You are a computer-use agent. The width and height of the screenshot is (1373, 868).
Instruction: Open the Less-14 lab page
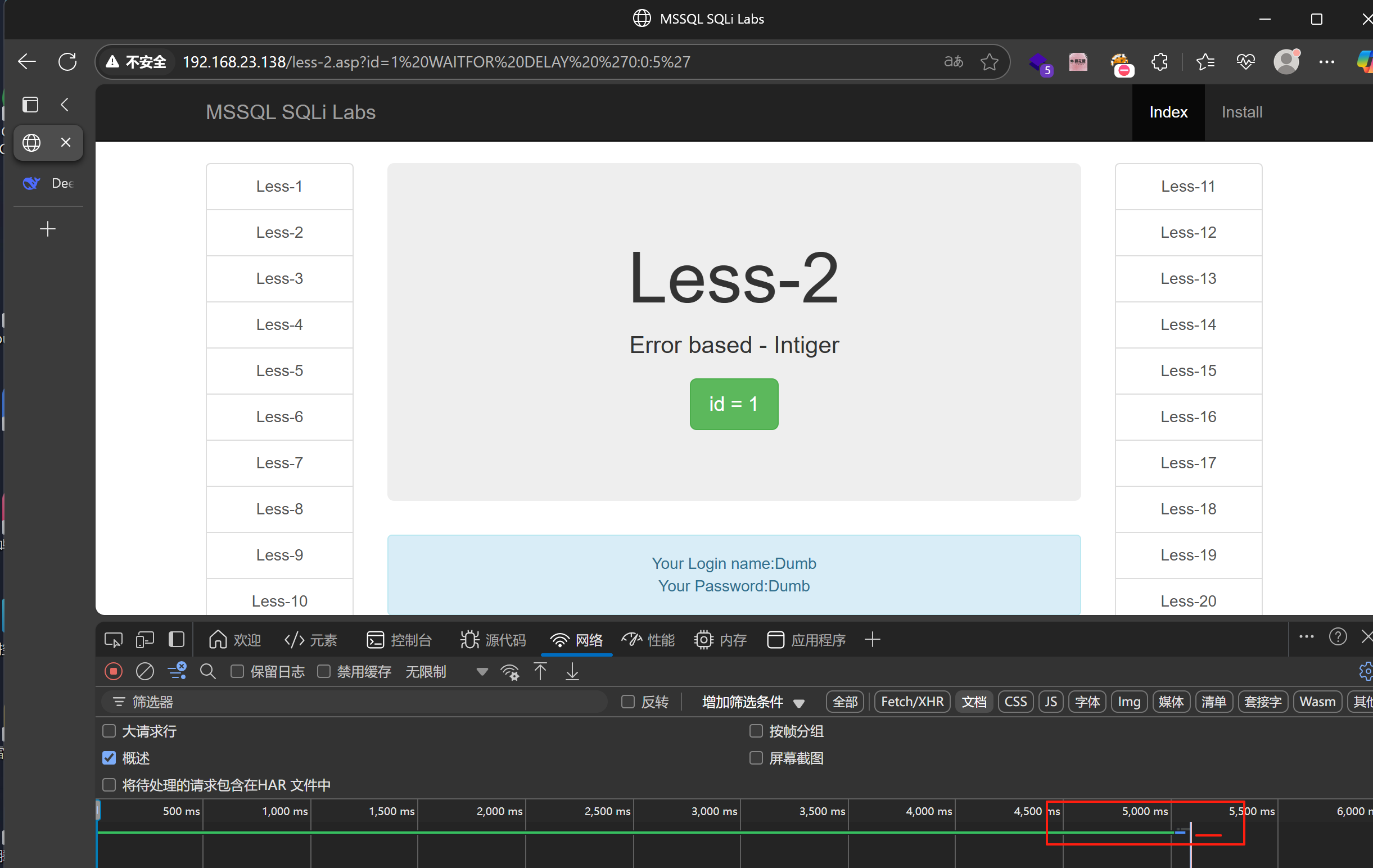pos(1187,324)
